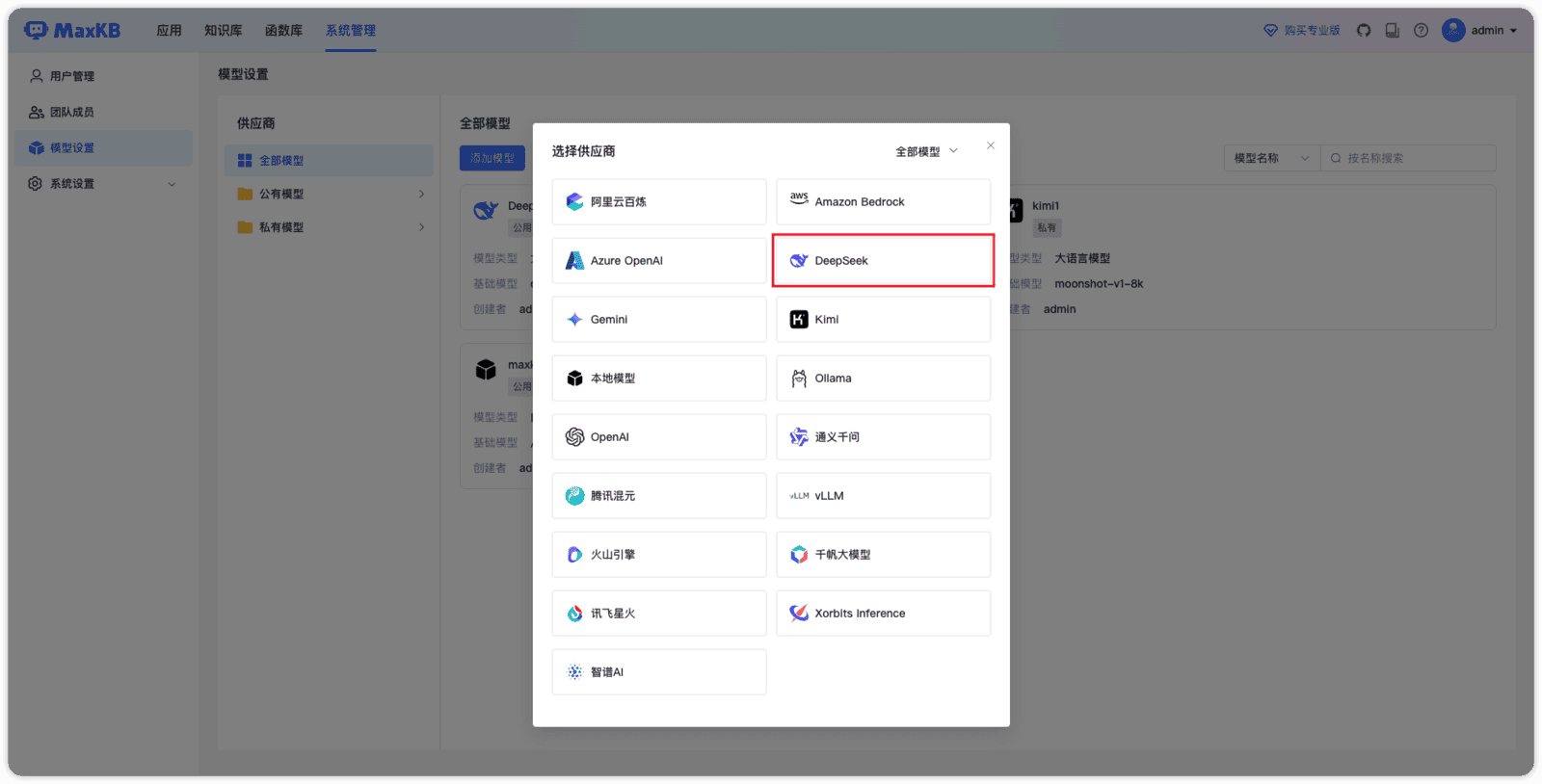
Task: Choose Amazon Bedrock supplier
Action: tap(884, 202)
